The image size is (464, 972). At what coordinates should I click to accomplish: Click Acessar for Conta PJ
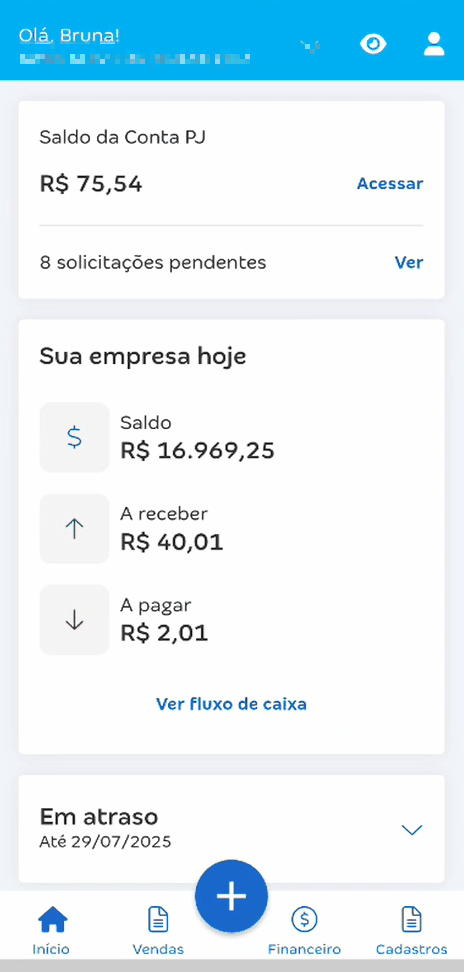click(390, 183)
